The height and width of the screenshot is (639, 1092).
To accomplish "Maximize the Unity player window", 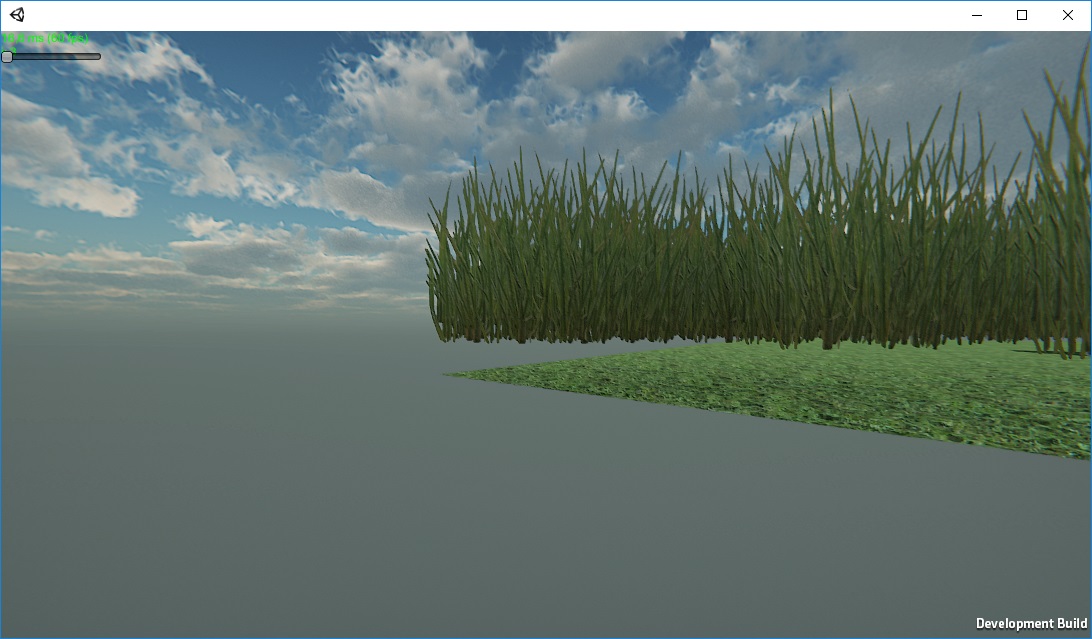I will click(1022, 15).
